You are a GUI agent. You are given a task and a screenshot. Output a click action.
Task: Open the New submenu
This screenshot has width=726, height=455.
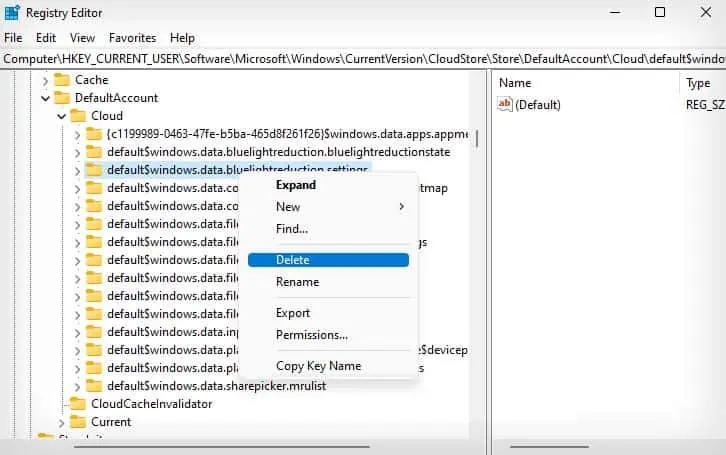[x=328, y=207]
